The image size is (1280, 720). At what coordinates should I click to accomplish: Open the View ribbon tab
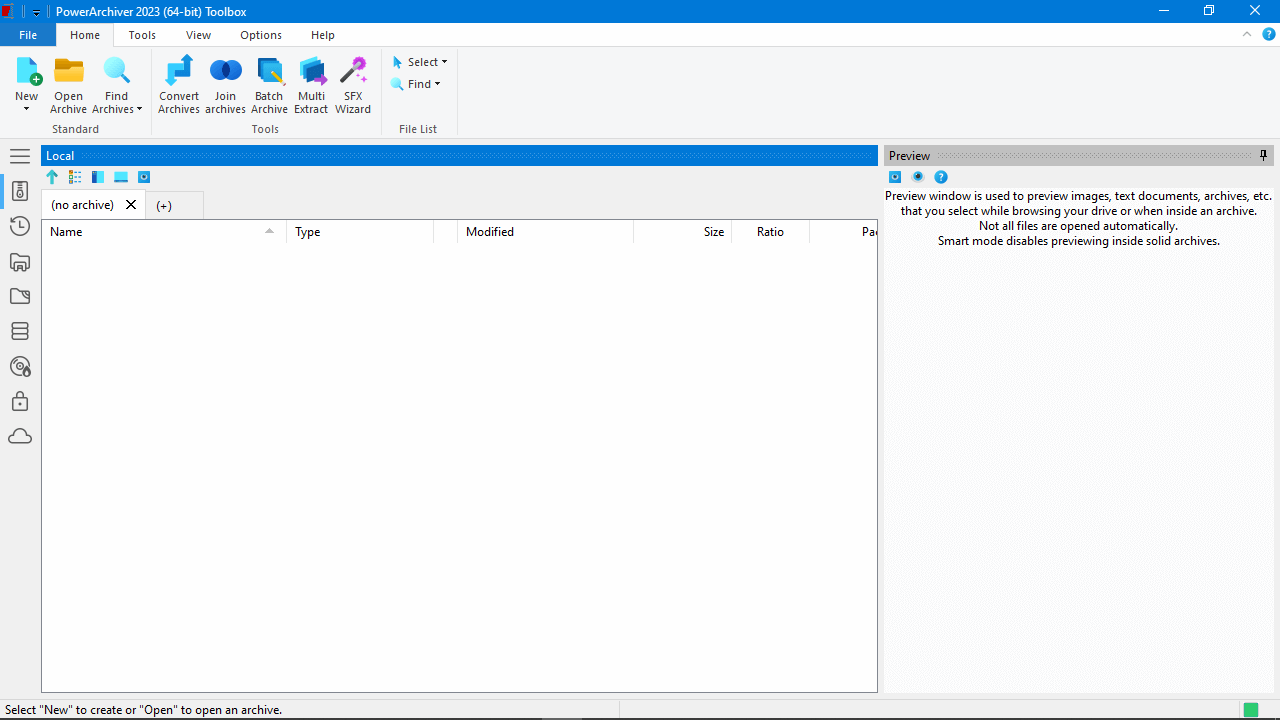[x=198, y=35]
